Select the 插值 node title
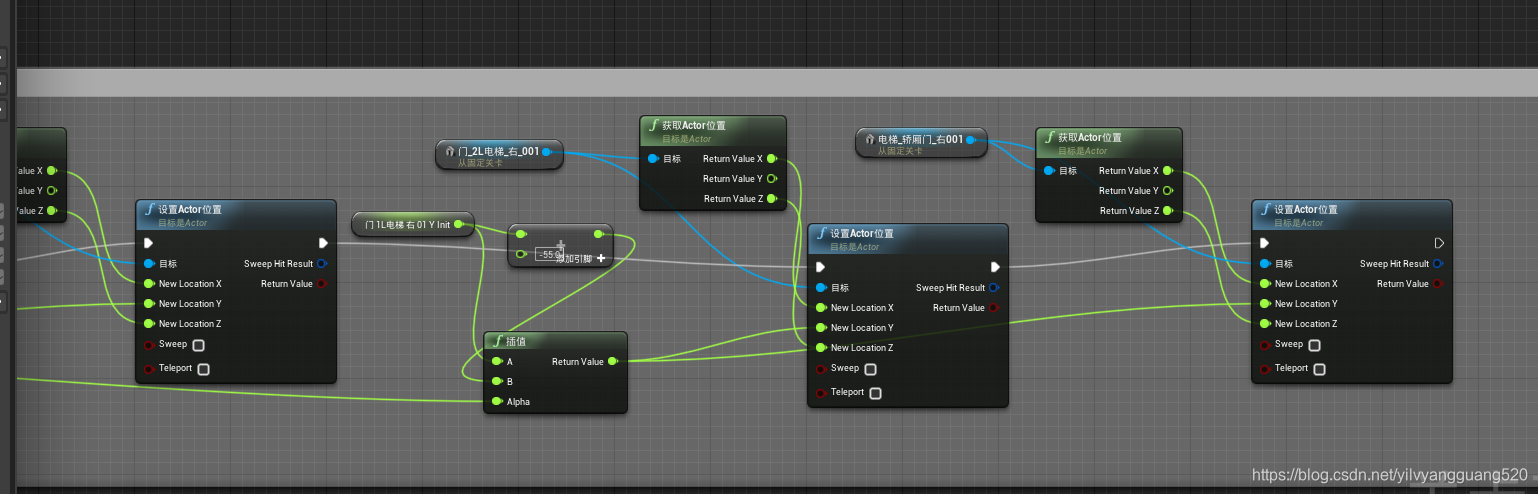The width and height of the screenshot is (1538, 494). click(x=516, y=341)
